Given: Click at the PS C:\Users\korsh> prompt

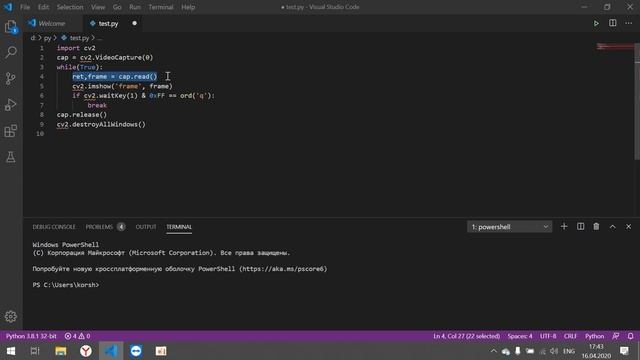Looking at the screenshot, I should tap(66, 285).
